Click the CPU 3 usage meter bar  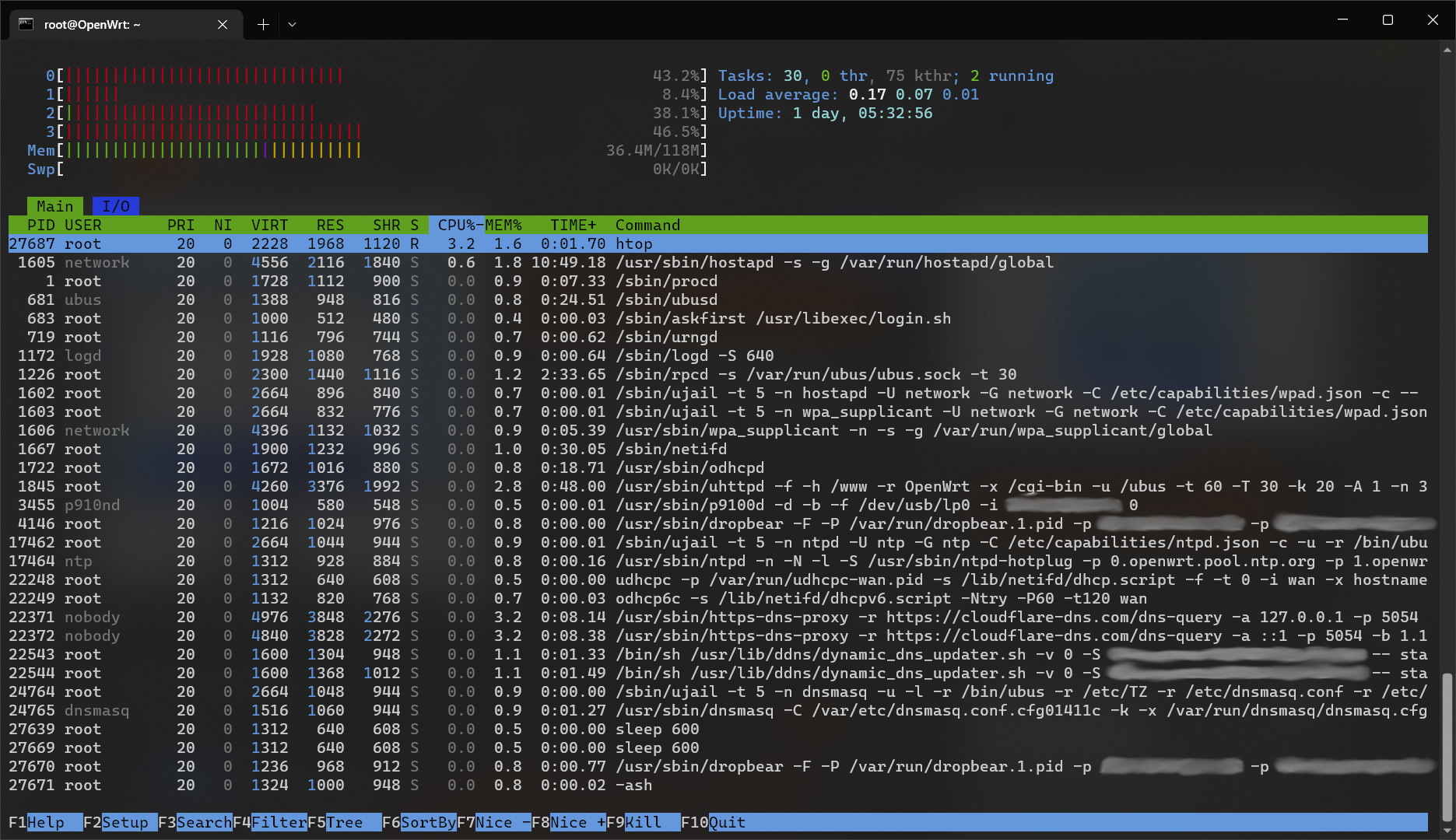pyautogui.click(x=377, y=131)
